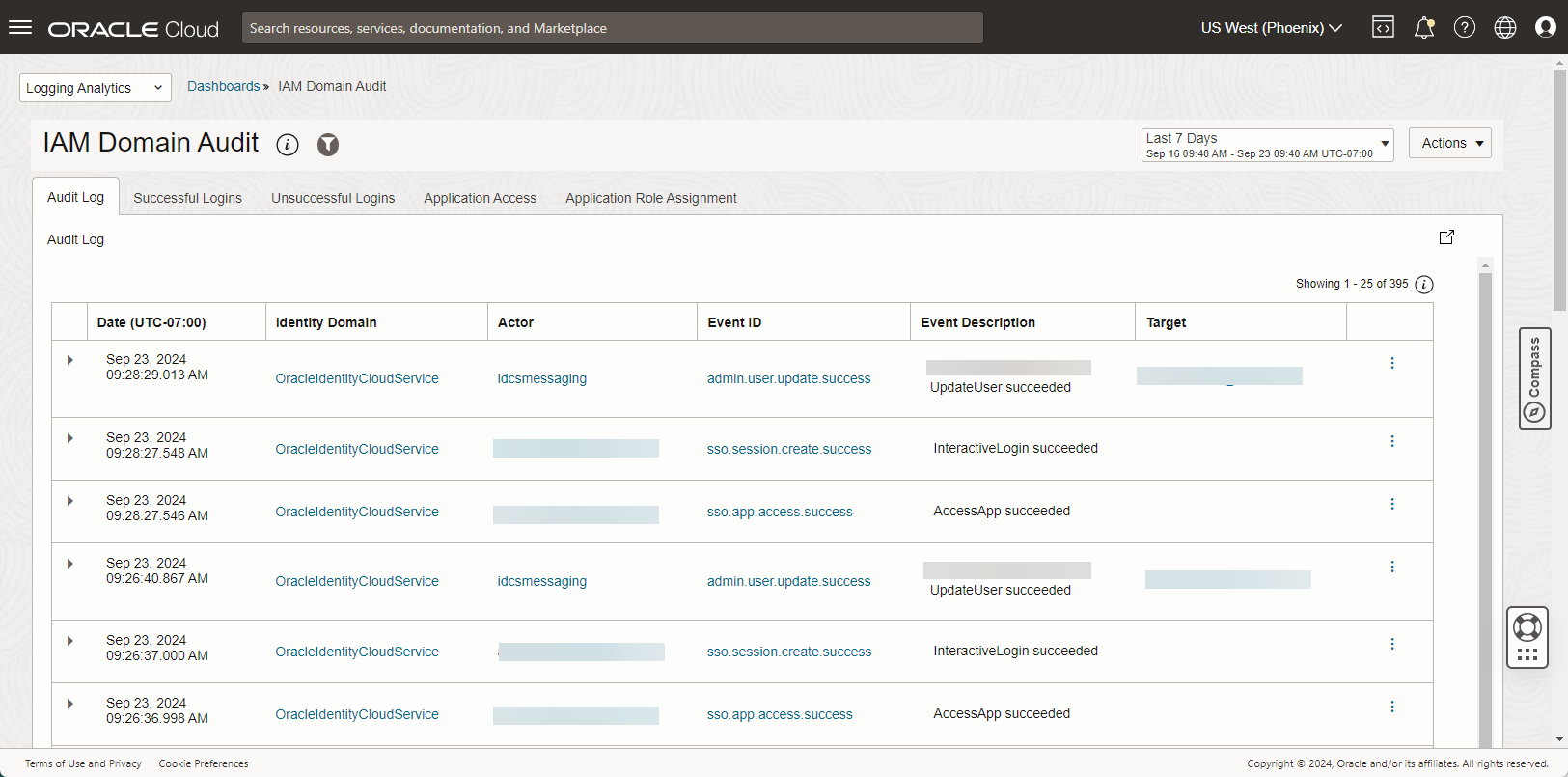This screenshot has height=777, width=1568.
Task: Expand the 09:28:29.013 AM audit row
Action: [x=70, y=360]
